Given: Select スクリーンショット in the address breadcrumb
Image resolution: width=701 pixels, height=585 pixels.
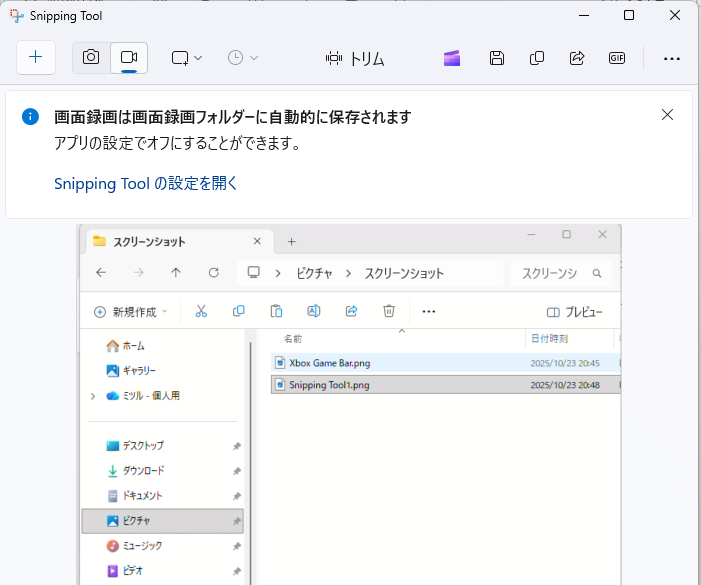Looking at the screenshot, I should pos(404,273).
